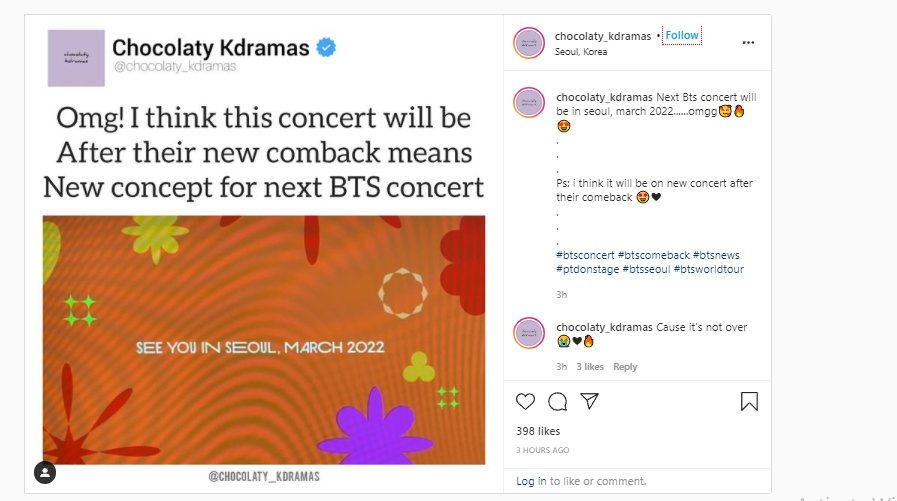Open the three-dot more options menu
This screenshot has width=897, height=501.
pos(748,43)
